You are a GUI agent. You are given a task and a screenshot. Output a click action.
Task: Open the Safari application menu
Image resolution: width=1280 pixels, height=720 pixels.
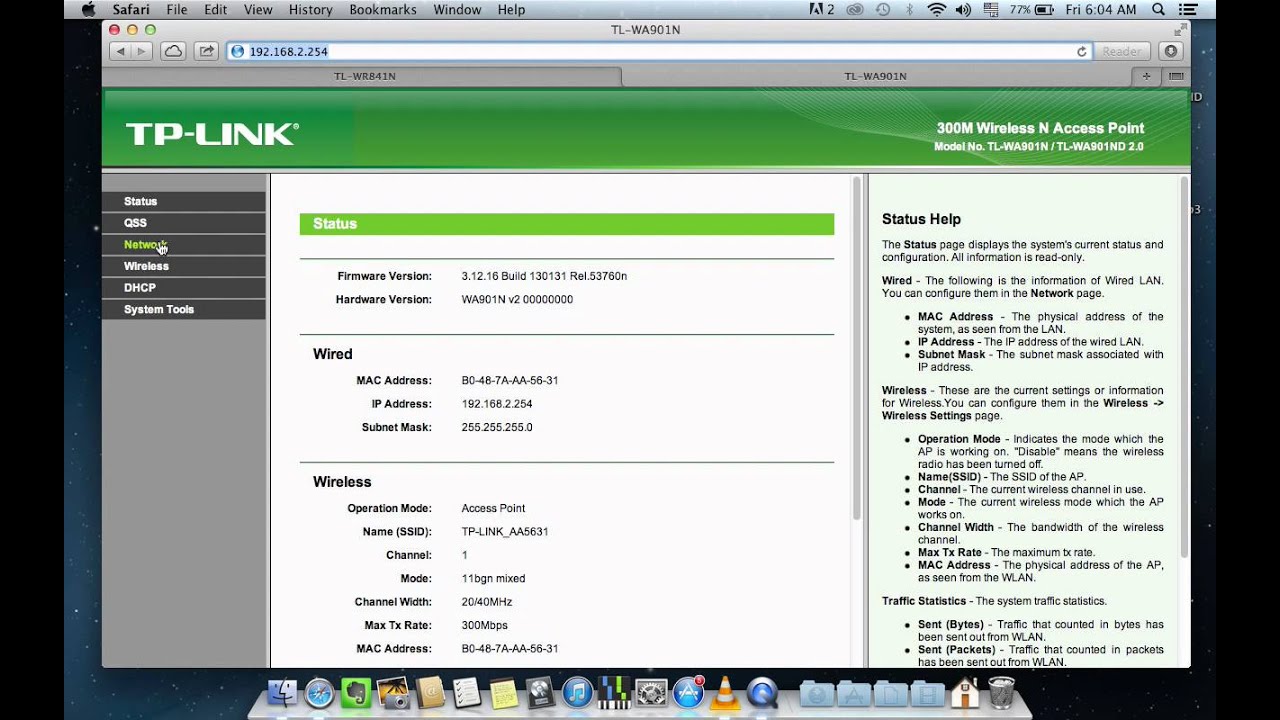[x=131, y=10]
